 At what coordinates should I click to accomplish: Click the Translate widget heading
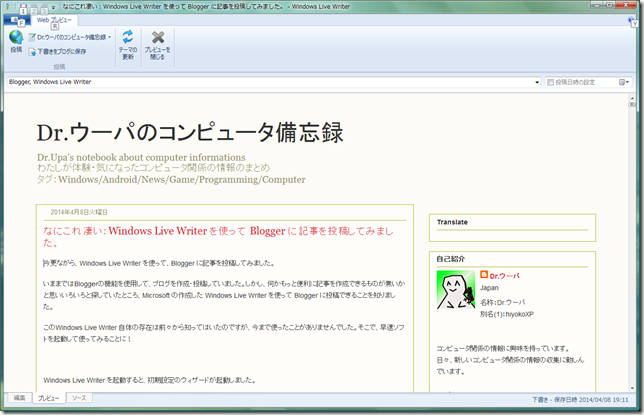click(x=452, y=222)
